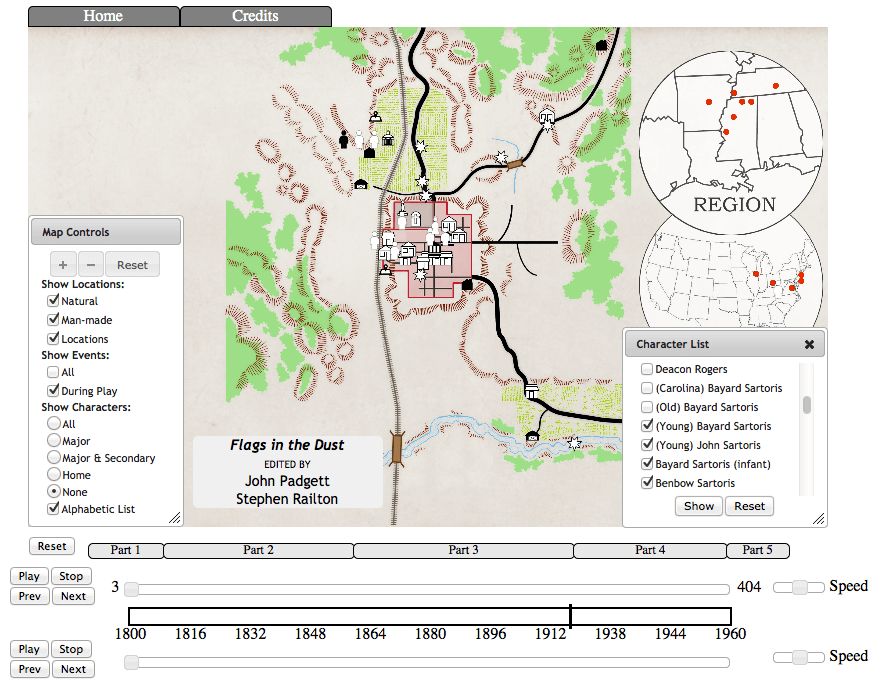Select the black person figure on the map
Viewport: 883px width, 682px height.
tap(344, 140)
